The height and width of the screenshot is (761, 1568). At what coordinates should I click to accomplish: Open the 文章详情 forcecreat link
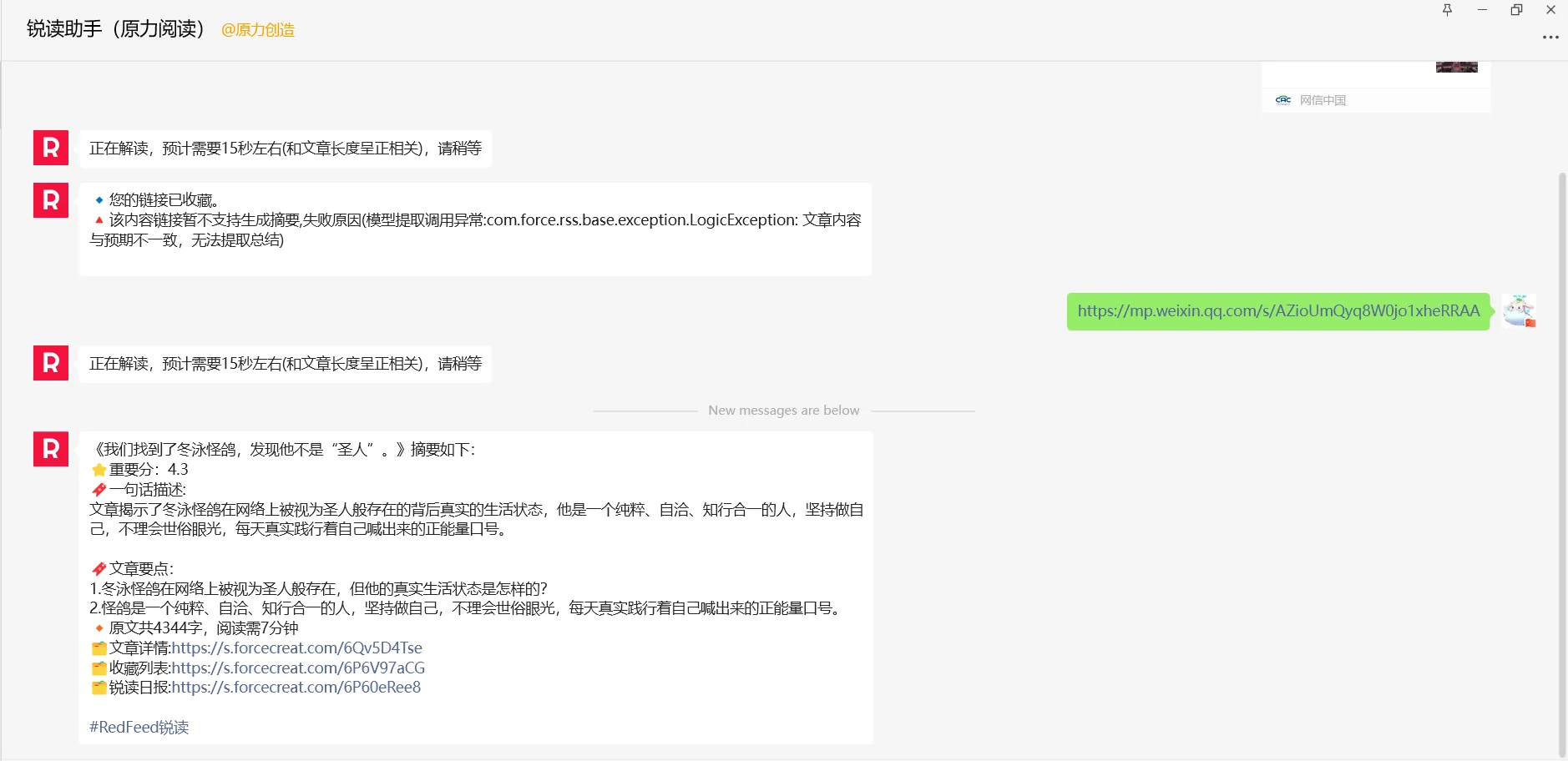pyautogui.click(x=296, y=648)
